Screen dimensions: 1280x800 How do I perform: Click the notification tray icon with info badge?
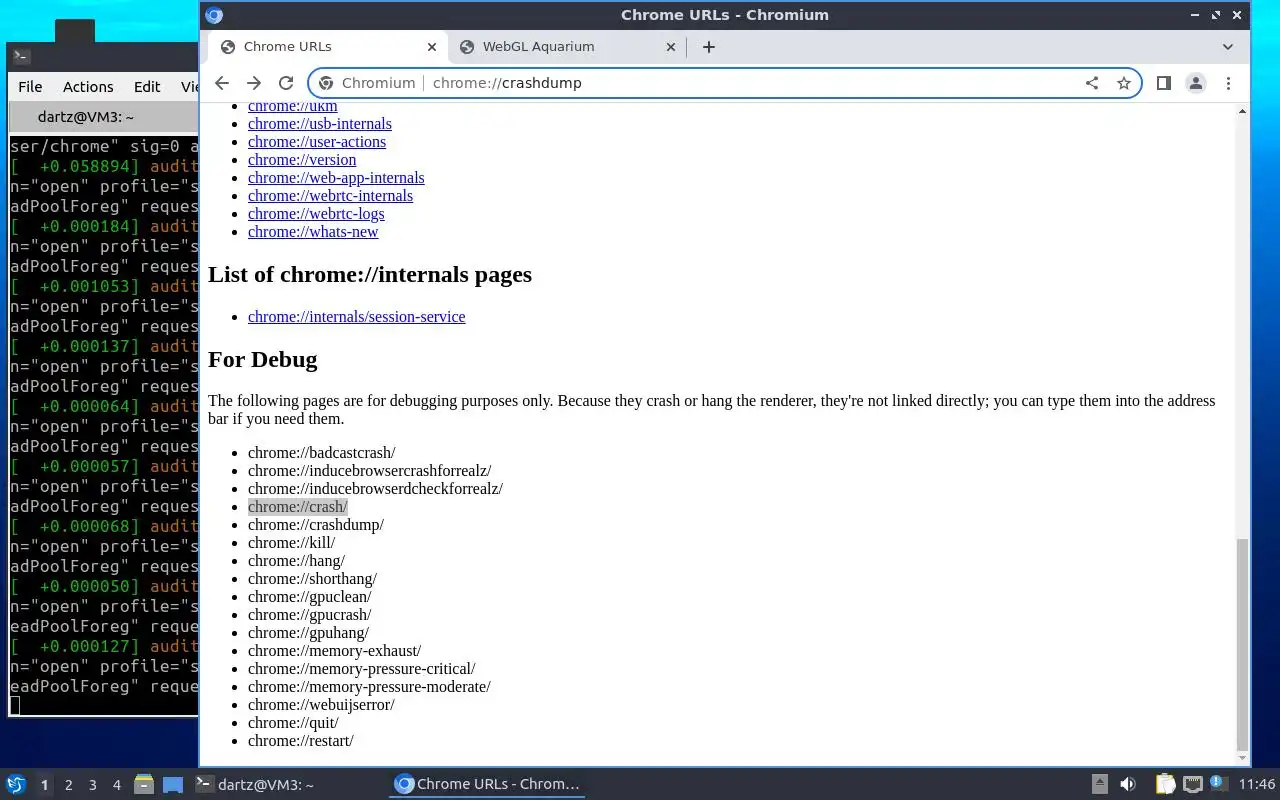(1218, 785)
